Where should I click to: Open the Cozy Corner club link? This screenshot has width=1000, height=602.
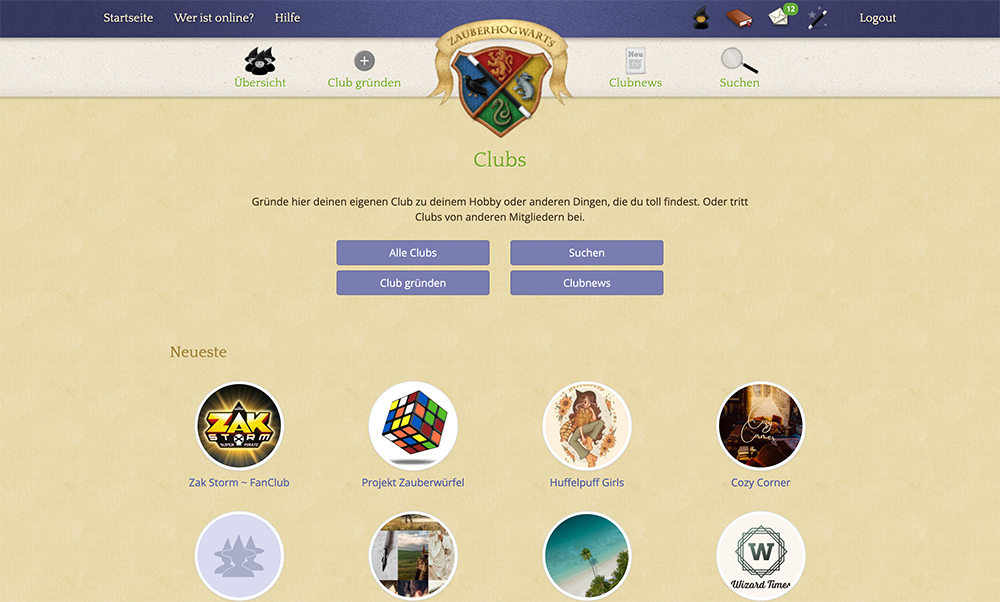pos(760,483)
